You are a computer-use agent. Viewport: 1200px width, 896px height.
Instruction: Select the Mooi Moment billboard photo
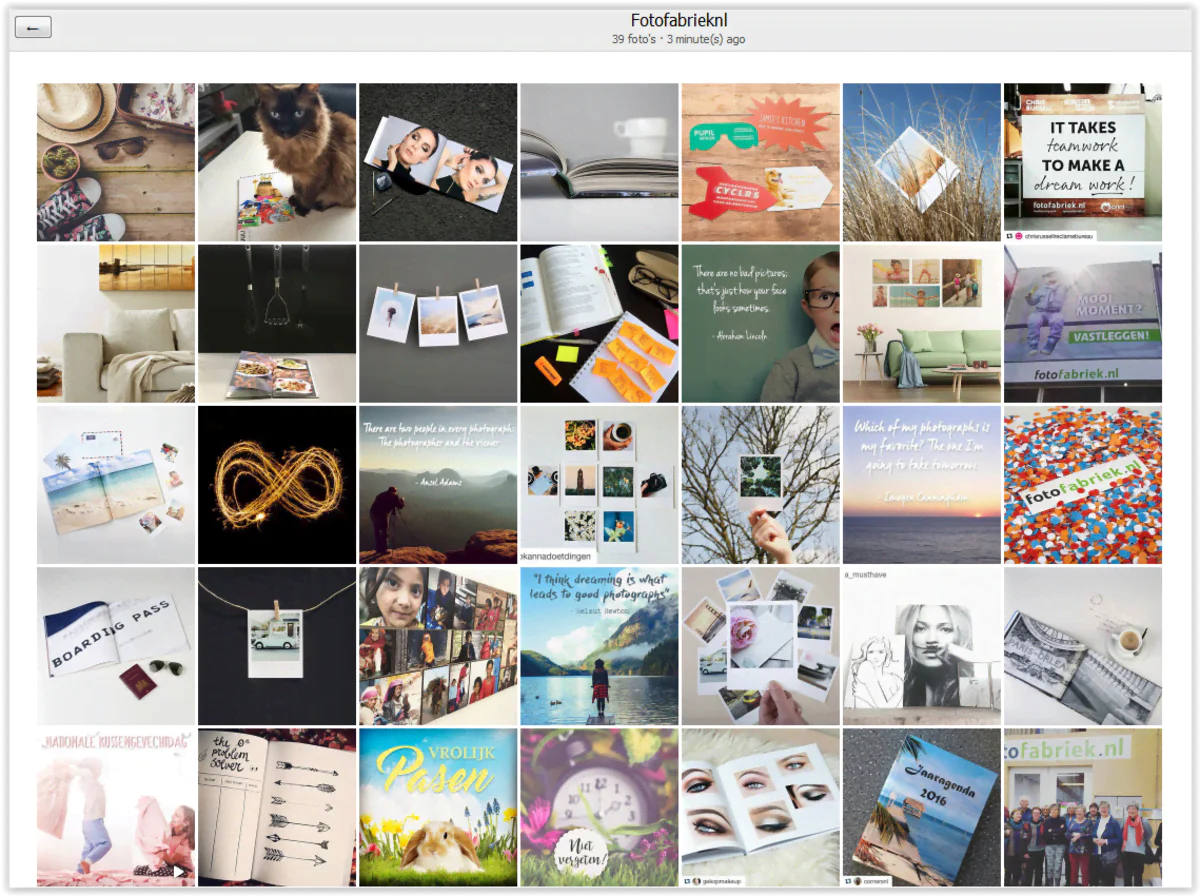(1083, 324)
